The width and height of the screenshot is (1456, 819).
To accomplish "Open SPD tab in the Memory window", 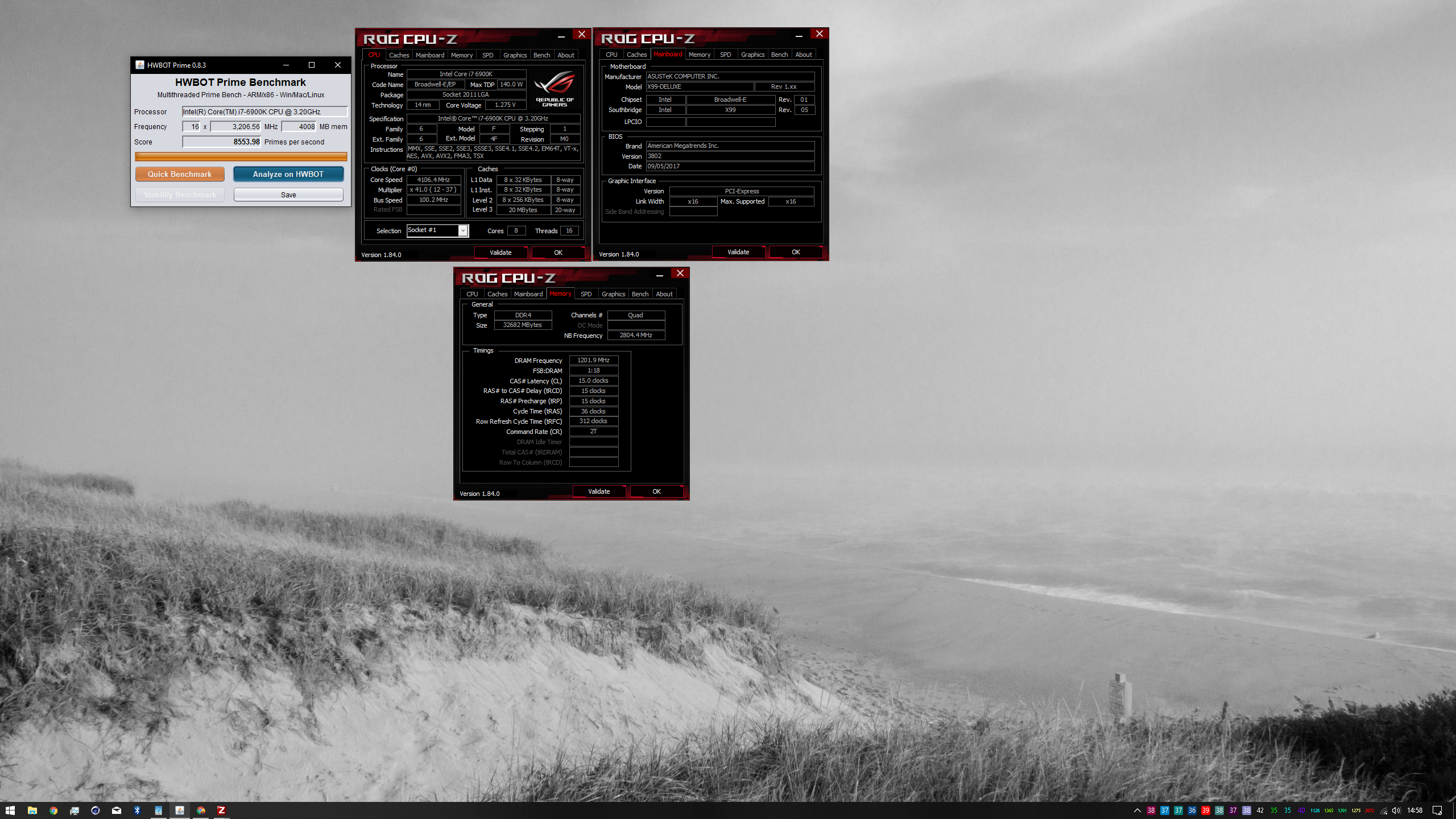I will pyautogui.click(x=586, y=294).
